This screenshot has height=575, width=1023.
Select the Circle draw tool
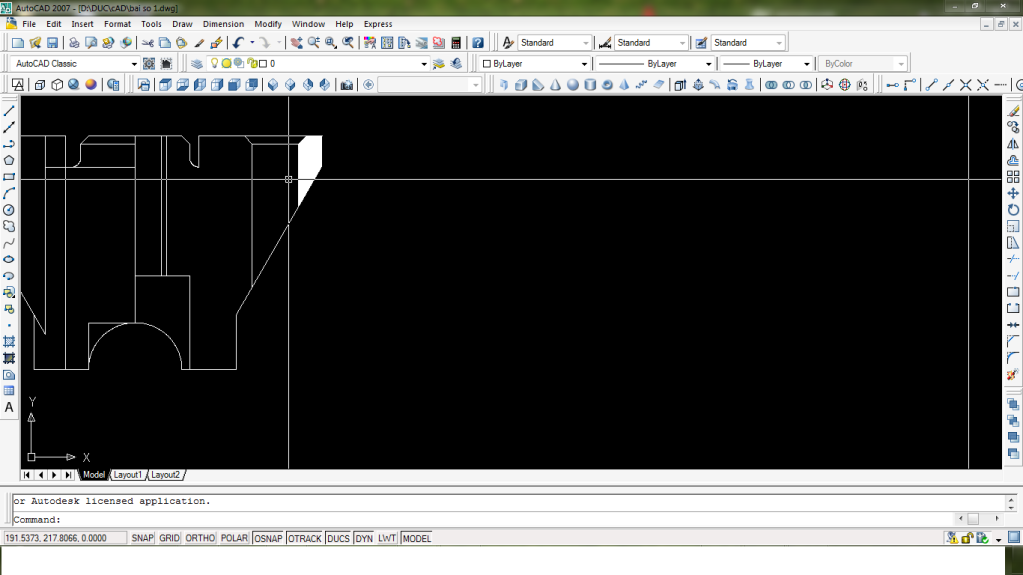(9, 210)
